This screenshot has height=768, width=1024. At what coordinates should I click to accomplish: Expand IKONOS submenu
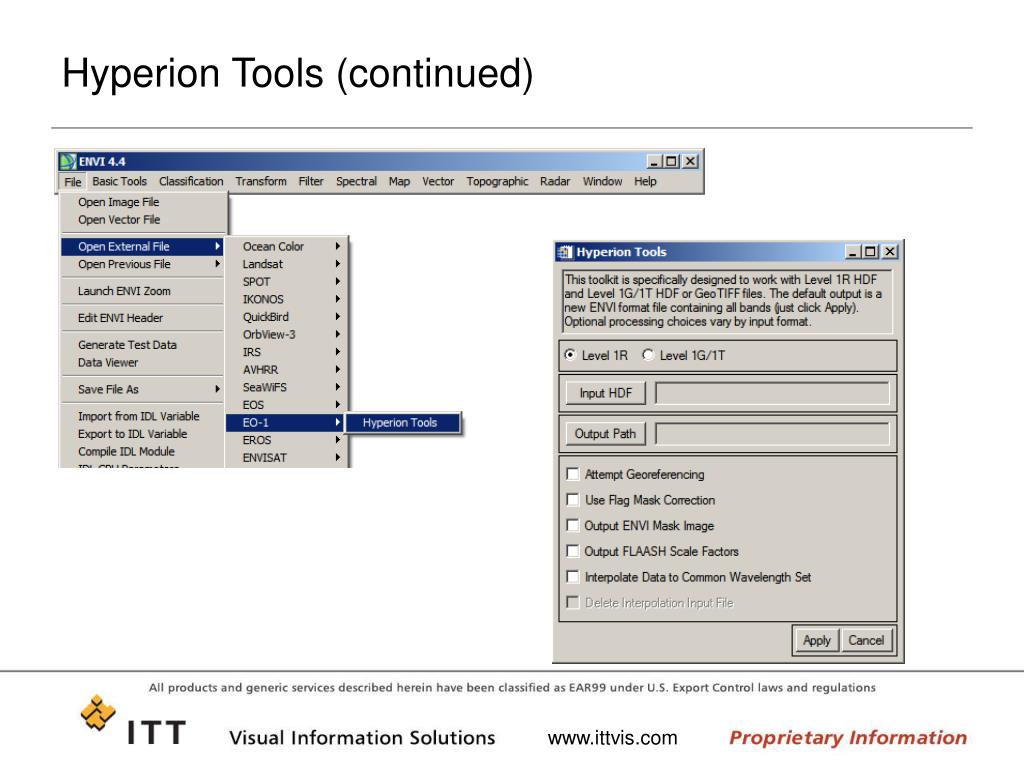pos(287,299)
